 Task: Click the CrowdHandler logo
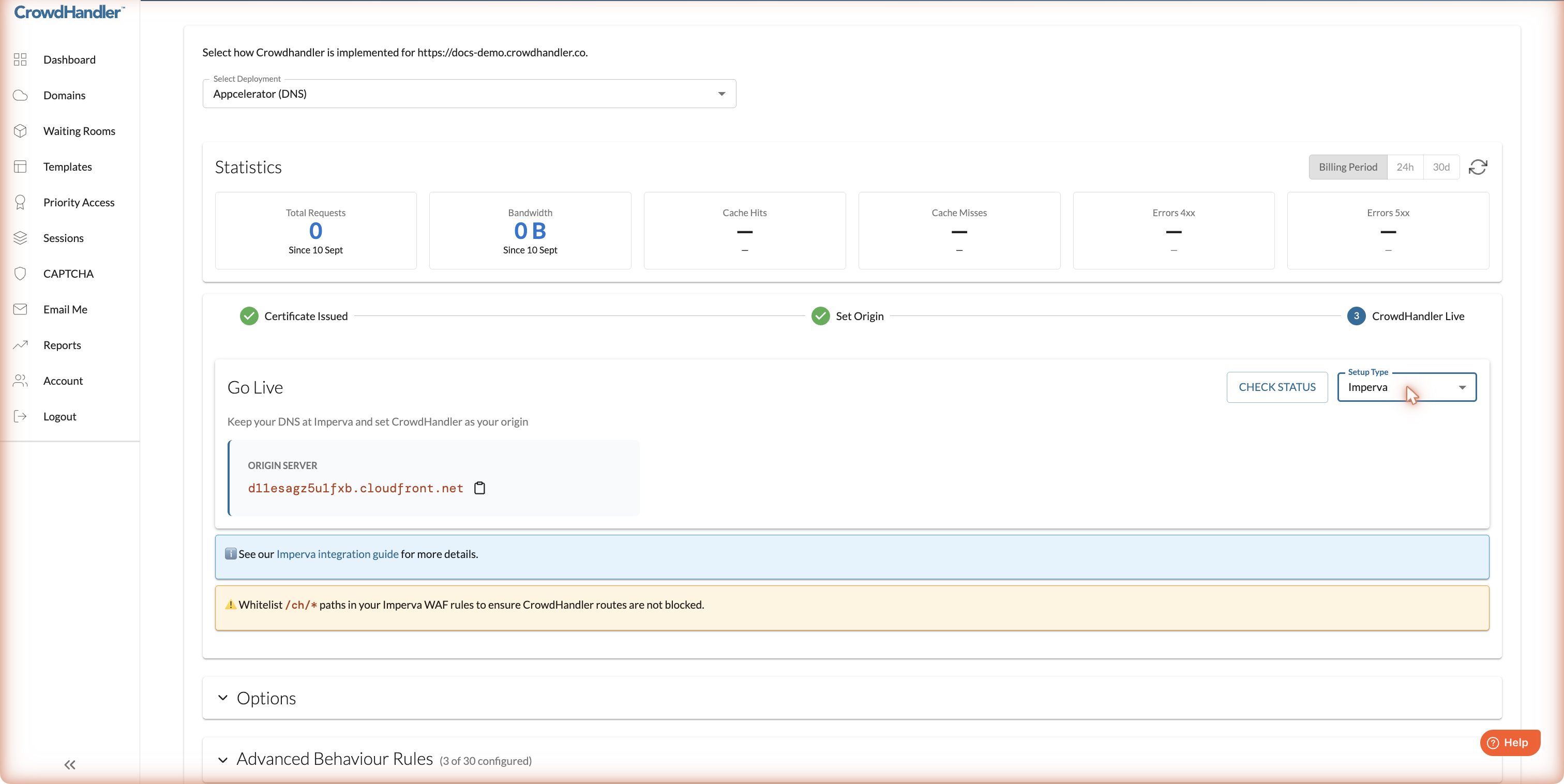pyautogui.click(x=69, y=12)
